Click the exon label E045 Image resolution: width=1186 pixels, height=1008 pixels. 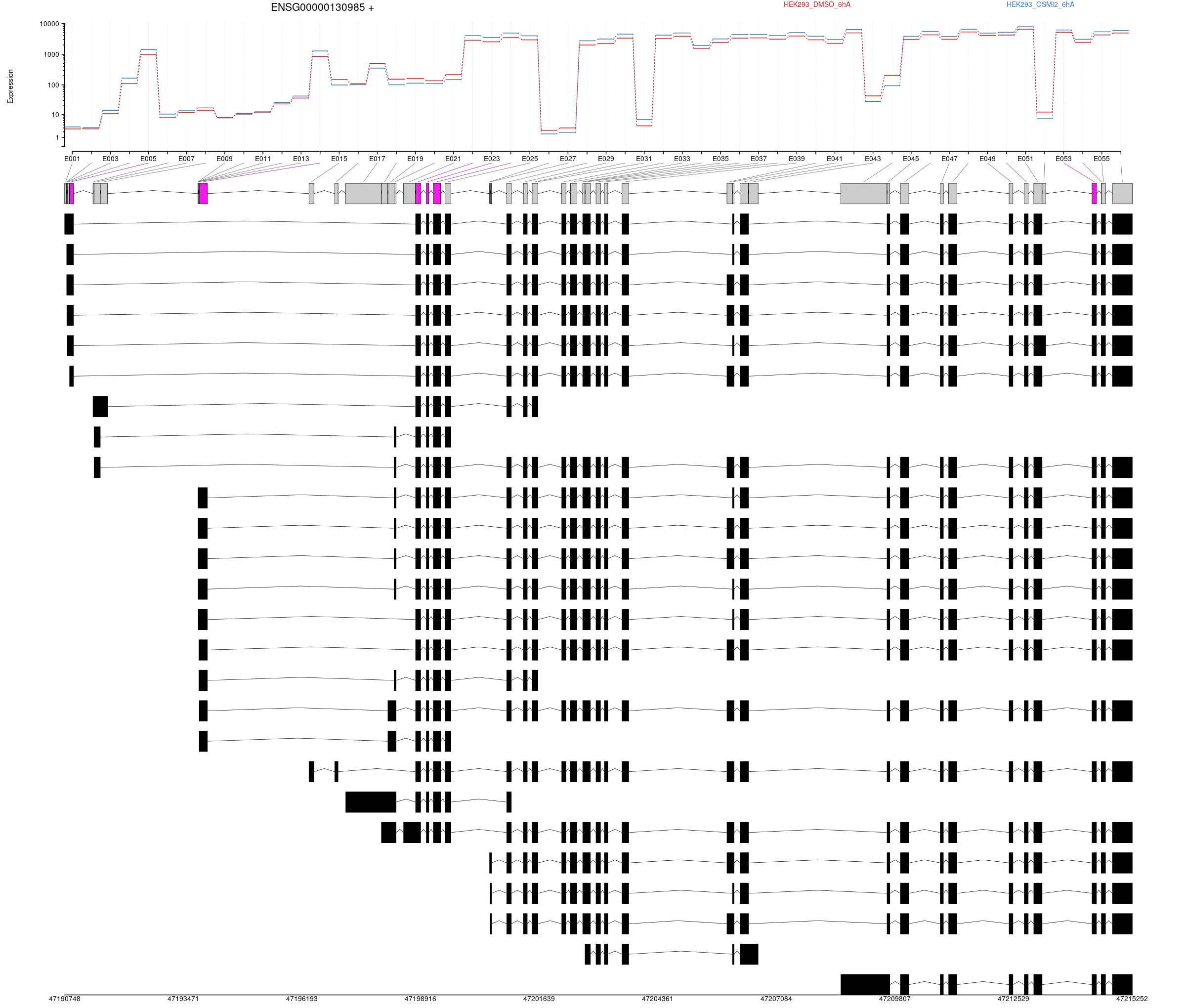pyautogui.click(x=911, y=159)
